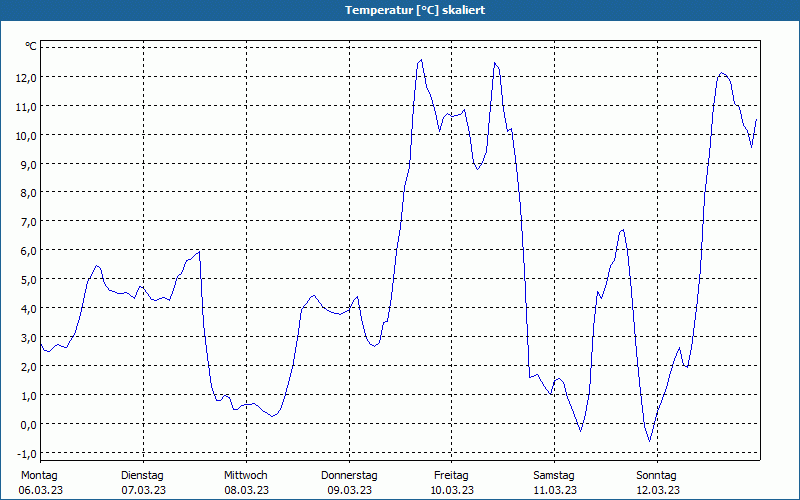Viewport: 800px width, 500px height.
Task: Select the Sonntag day label
Action: coord(657,475)
